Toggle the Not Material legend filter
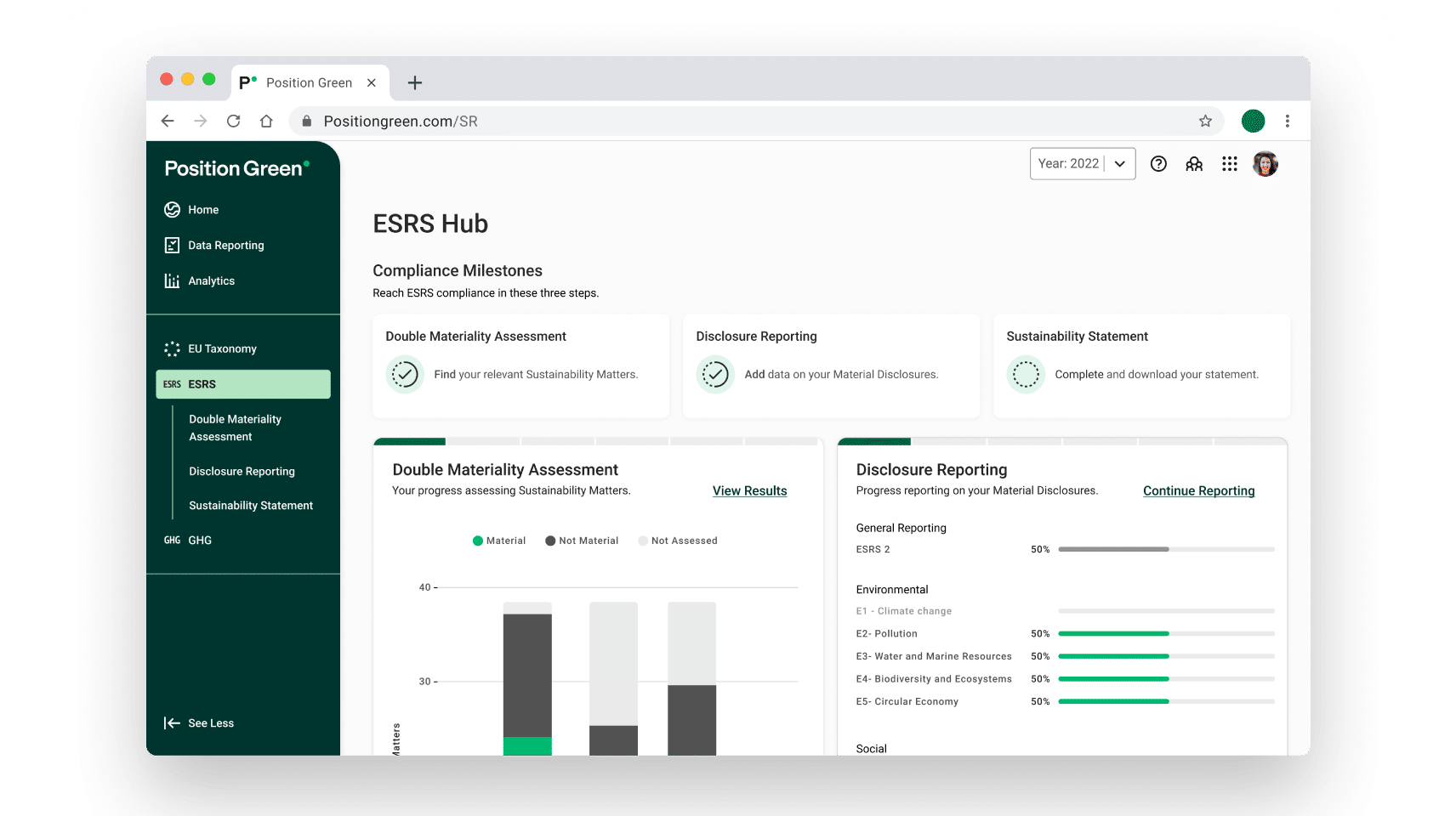The height and width of the screenshot is (816, 1456). click(582, 540)
